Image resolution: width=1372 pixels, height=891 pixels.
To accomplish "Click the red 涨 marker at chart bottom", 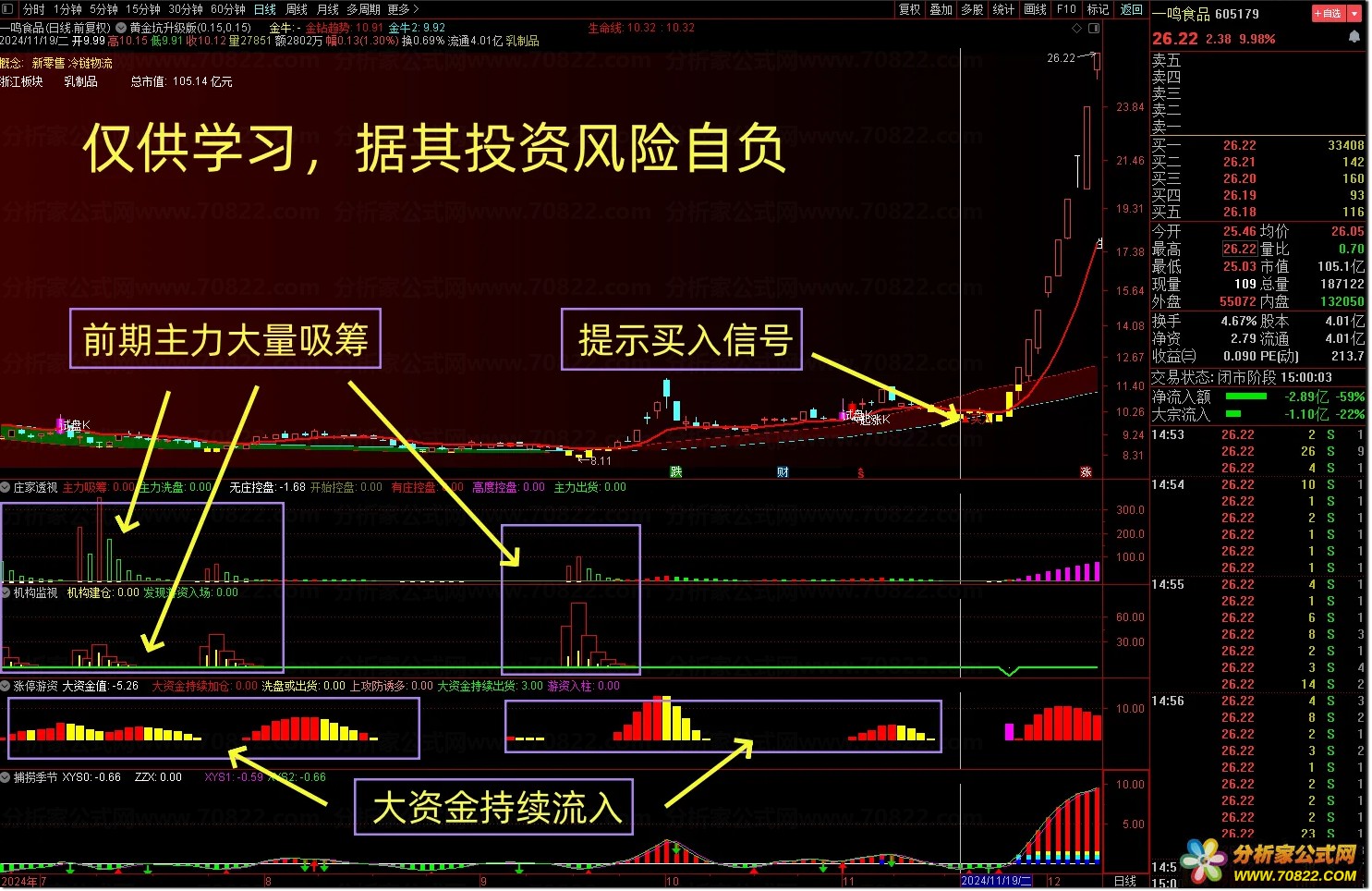I will (1086, 471).
